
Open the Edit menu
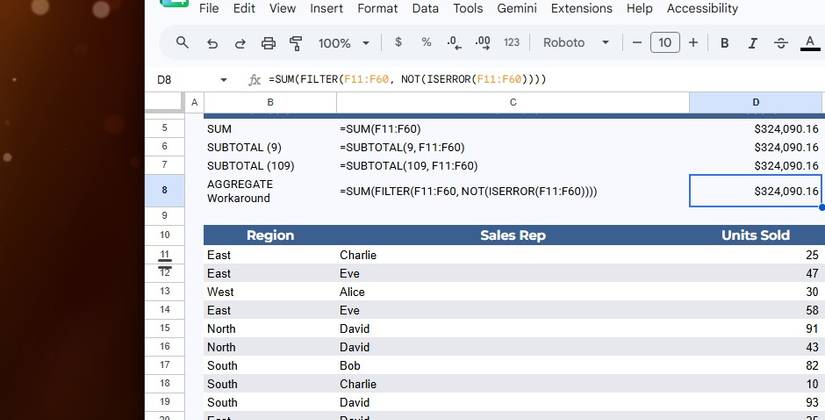[244, 8]
